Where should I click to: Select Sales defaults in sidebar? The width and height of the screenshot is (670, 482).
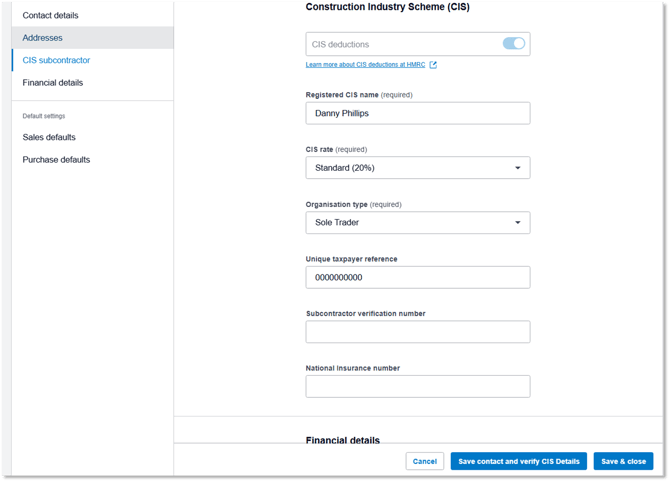point(49,137)
